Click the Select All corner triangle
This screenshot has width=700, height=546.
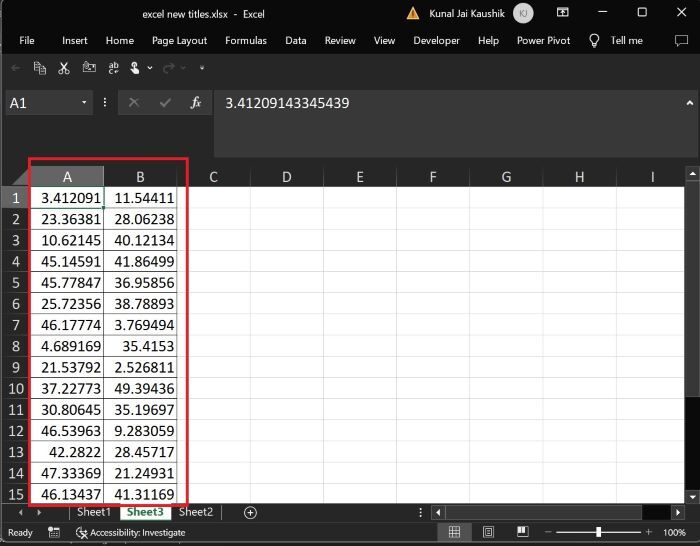click(19, 177)
